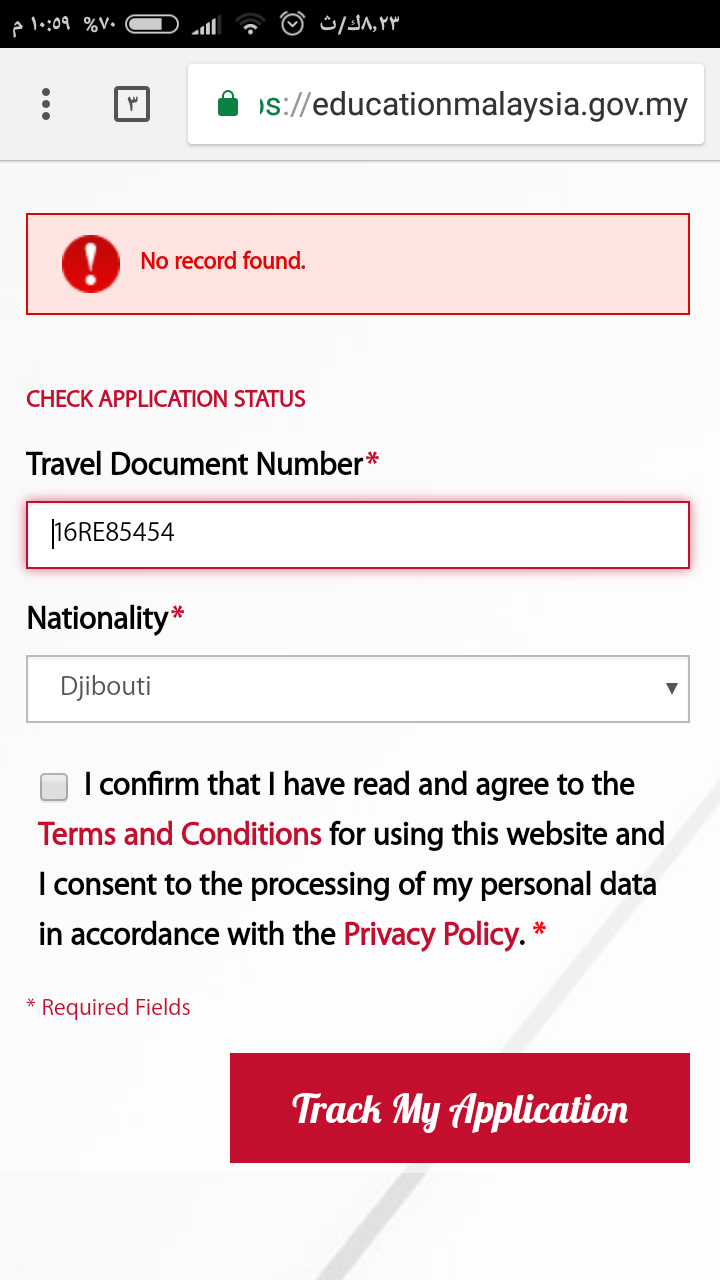Click the Nationality dropdown arrow
Image resolution: width=720 pixels, height=1280 pixels.
671,688
